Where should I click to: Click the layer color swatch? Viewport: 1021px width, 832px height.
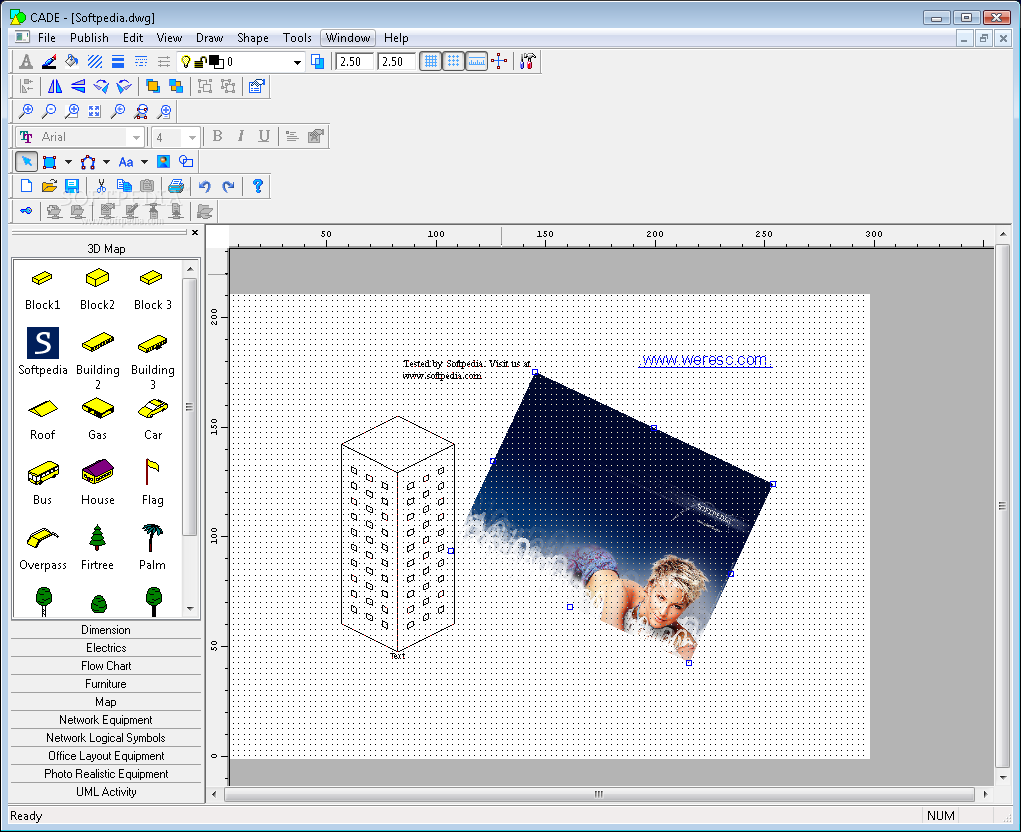(216, 62)
